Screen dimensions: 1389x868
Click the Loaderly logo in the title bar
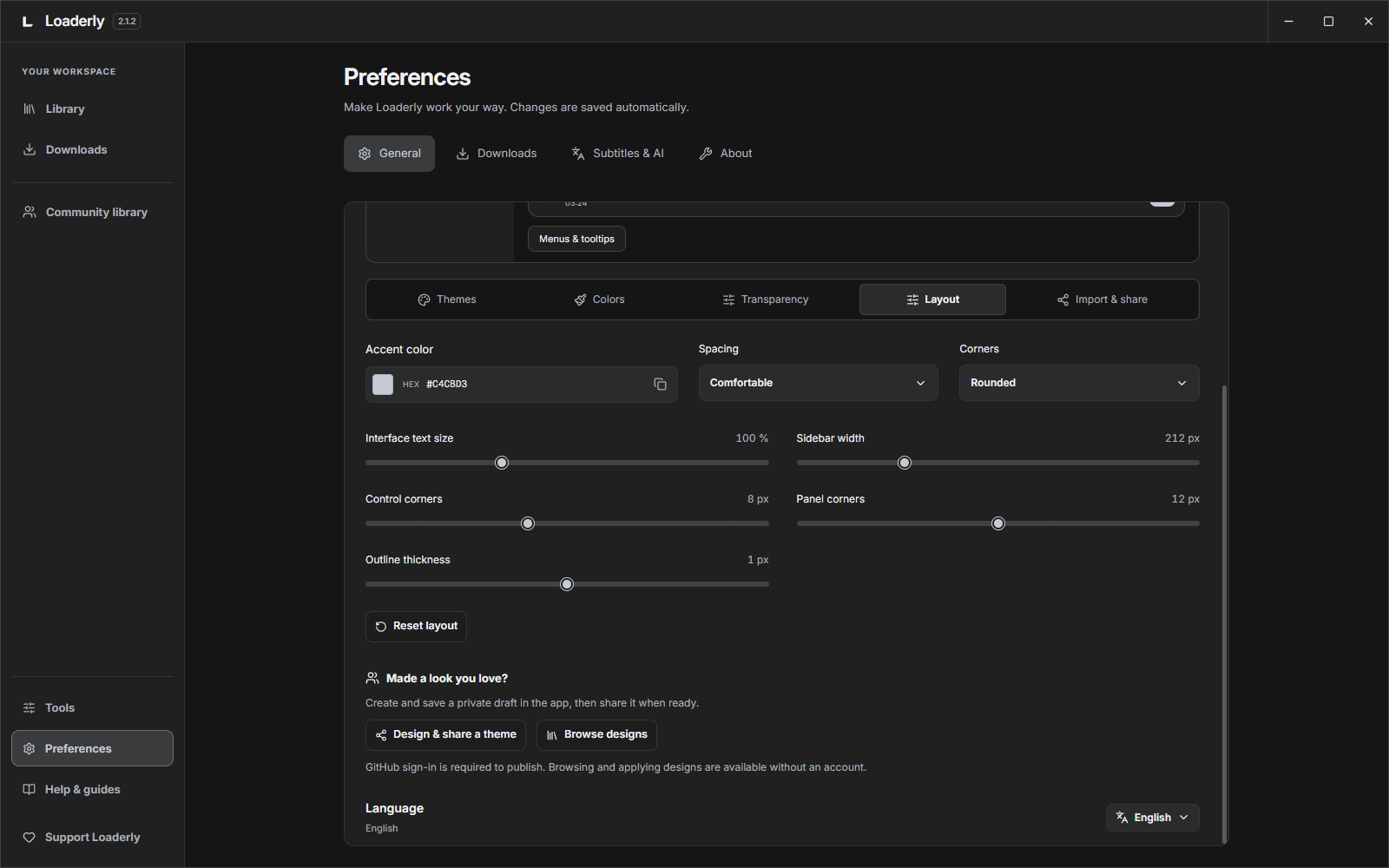pyautogui.click(x=28, y=21)
